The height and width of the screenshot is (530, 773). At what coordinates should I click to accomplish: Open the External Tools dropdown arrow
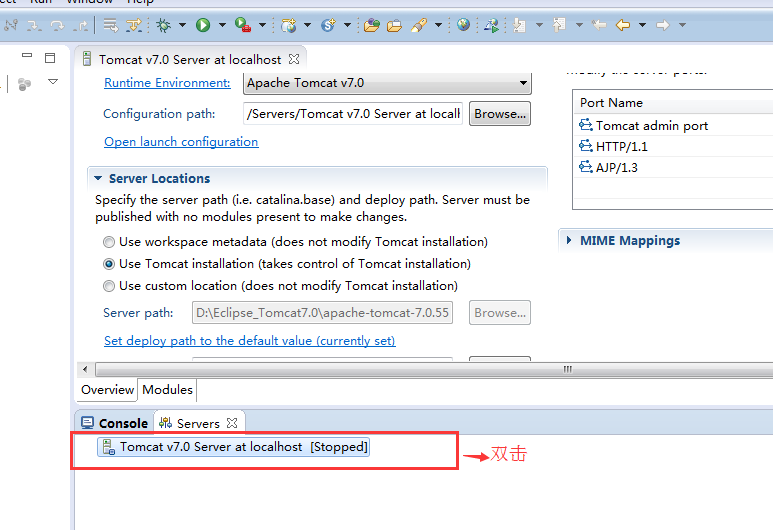point(263,25)
